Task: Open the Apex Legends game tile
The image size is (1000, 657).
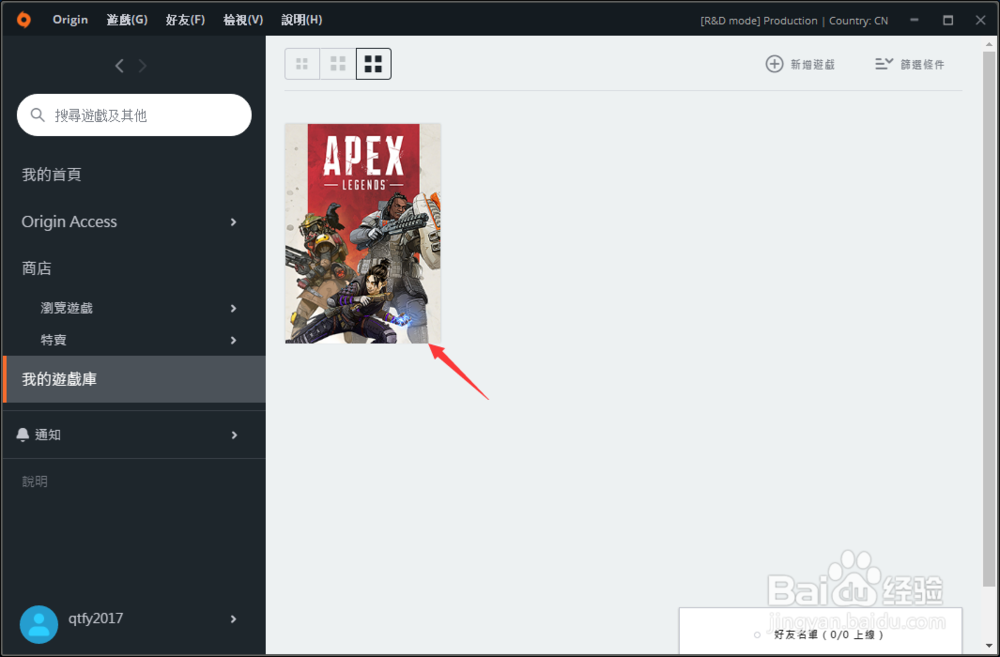Action: point(363,233)
